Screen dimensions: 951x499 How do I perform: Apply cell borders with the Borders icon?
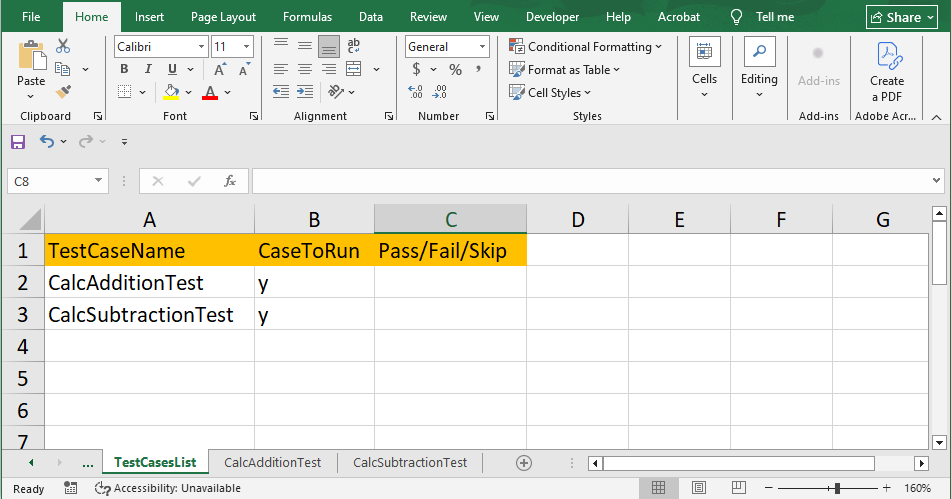pyautogui.click(x=124, y=92)
